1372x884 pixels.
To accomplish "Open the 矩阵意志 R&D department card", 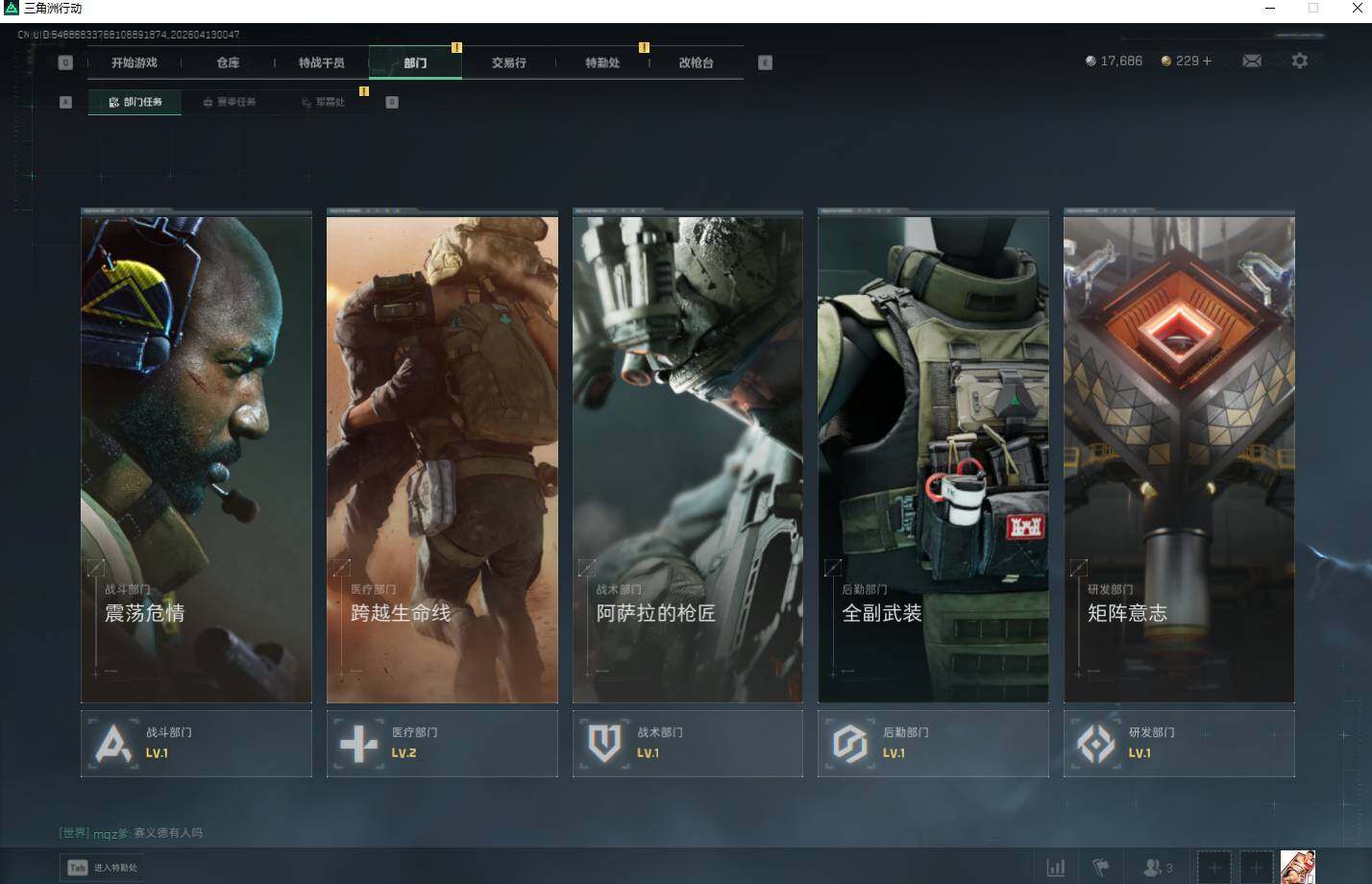I will click(x=1179, y=459).
